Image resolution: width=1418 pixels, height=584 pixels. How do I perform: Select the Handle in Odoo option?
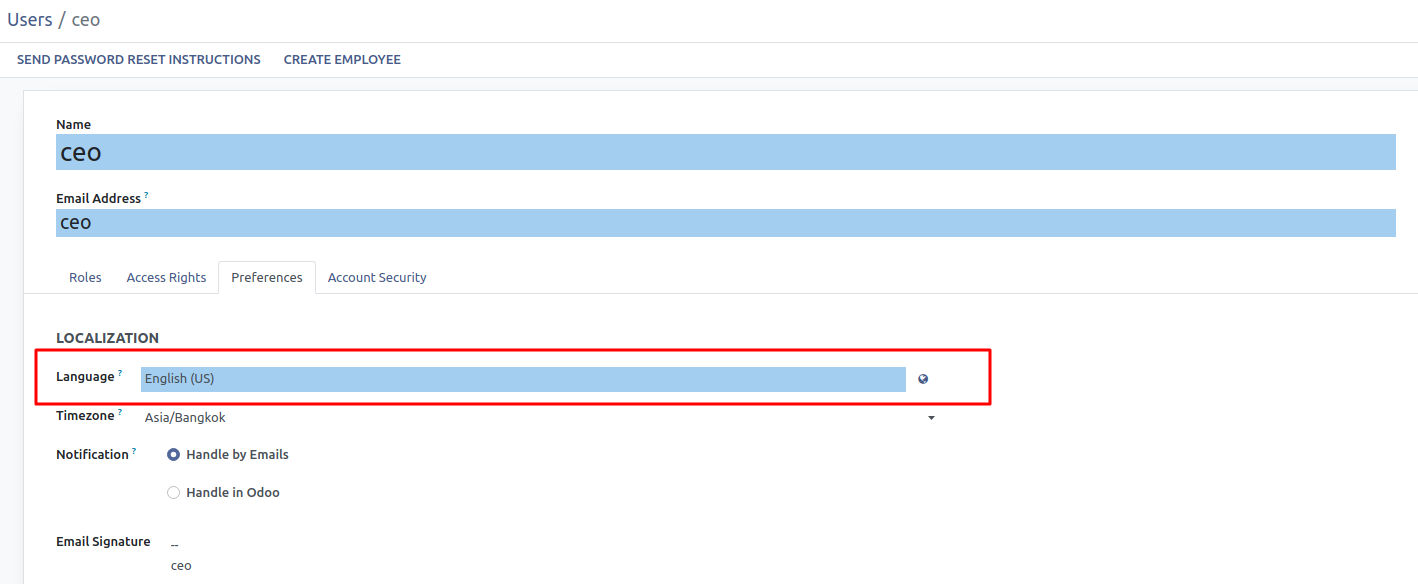pos(174,492)
